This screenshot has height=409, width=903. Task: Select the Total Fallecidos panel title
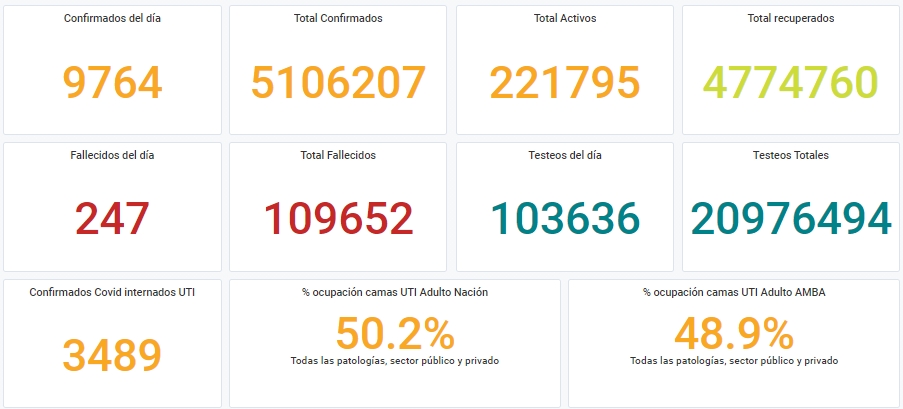tap(338, 156)
